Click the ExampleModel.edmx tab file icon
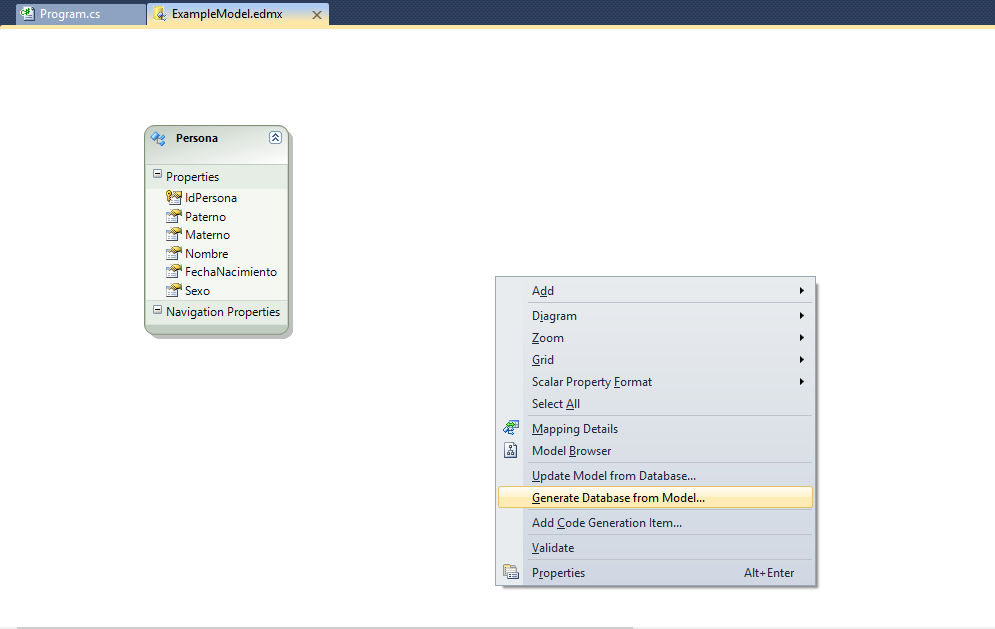Screen dimensions: 995x629 click(160, 15)
